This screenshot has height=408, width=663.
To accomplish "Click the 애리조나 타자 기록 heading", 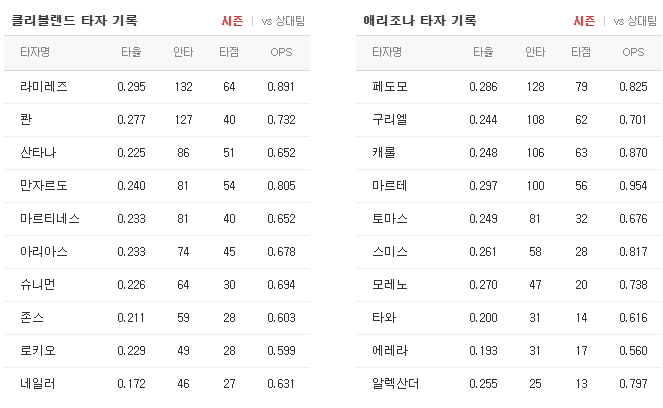I will pos(419,20).
